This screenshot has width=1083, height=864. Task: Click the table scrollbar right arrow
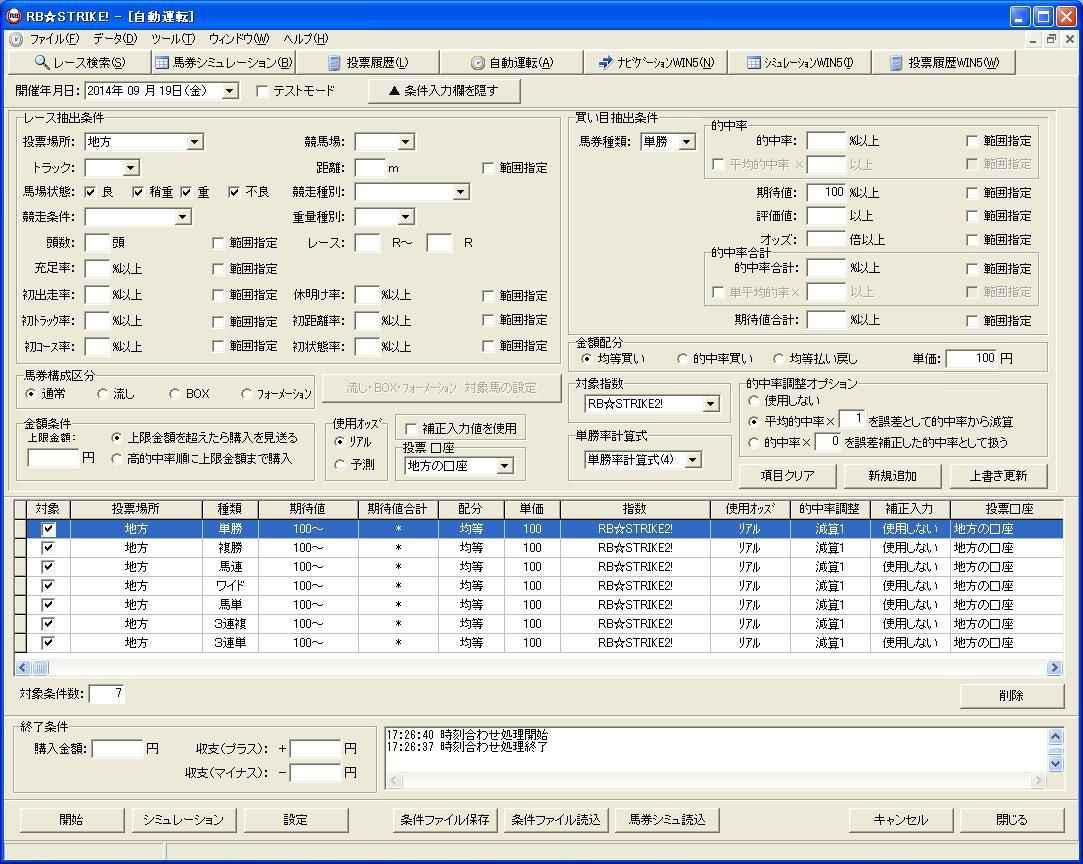point(1055,667)
